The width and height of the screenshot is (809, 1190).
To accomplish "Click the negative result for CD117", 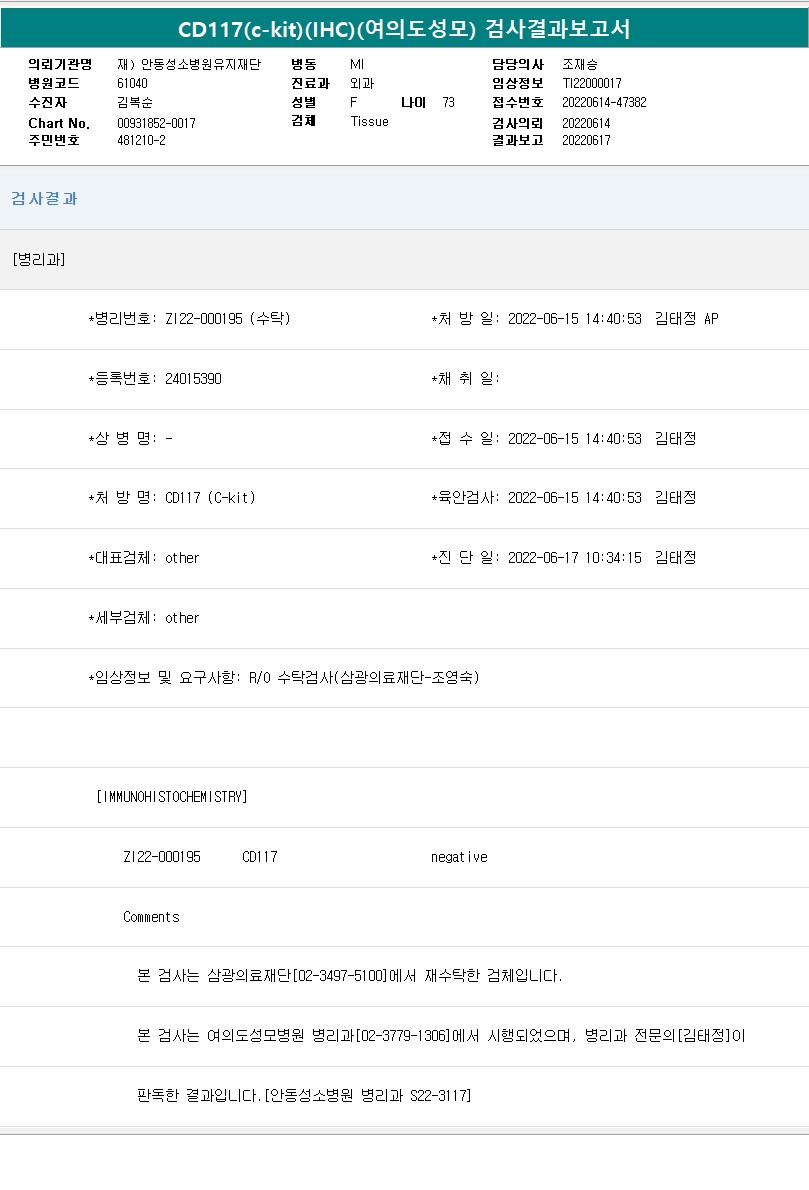I will coord(459,857).
